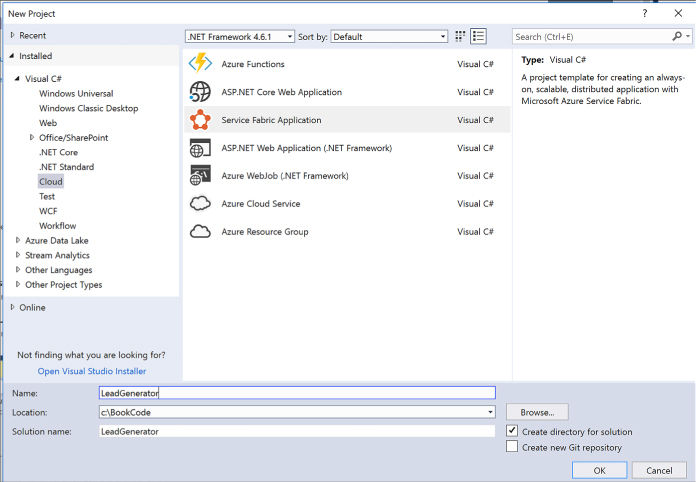Select ASP.NET Core Web Application template name
The width and height of the screenshot is (696, 482).
pos(281,92)
